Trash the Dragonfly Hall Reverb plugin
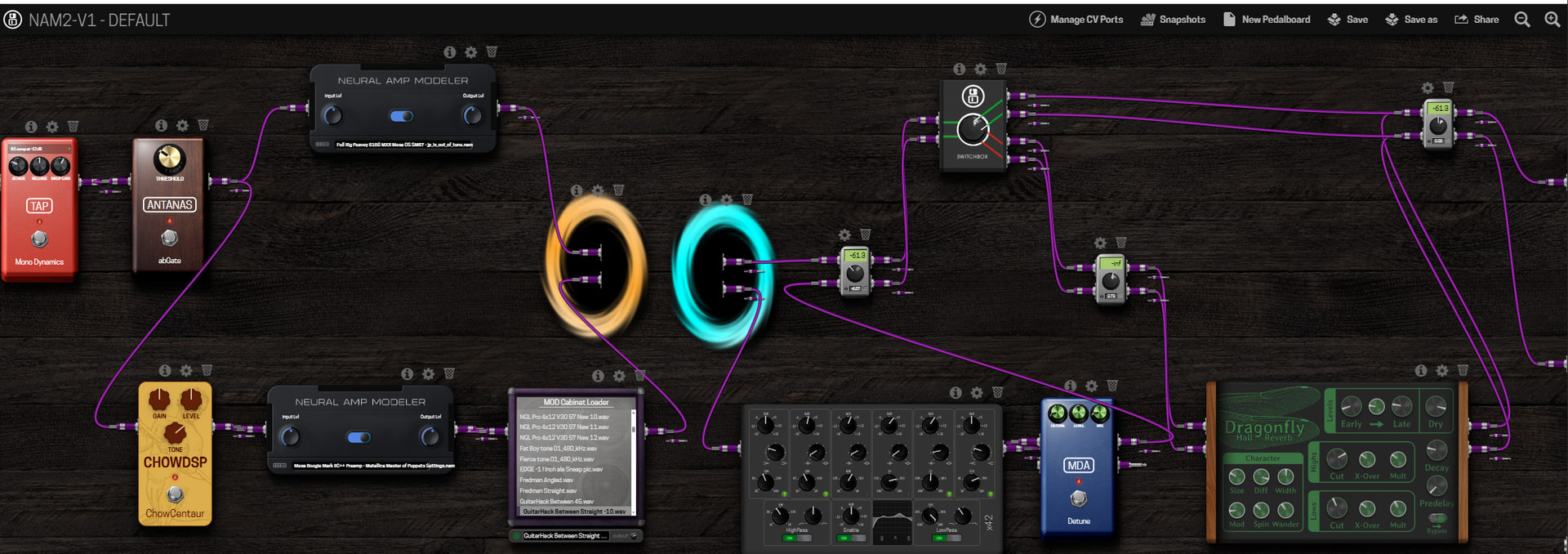Viewport: 1568px width, 554px height. click(1463, 370)
